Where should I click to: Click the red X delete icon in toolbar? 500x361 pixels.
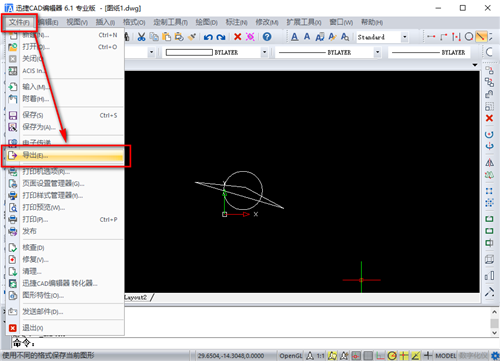point(237,37)
